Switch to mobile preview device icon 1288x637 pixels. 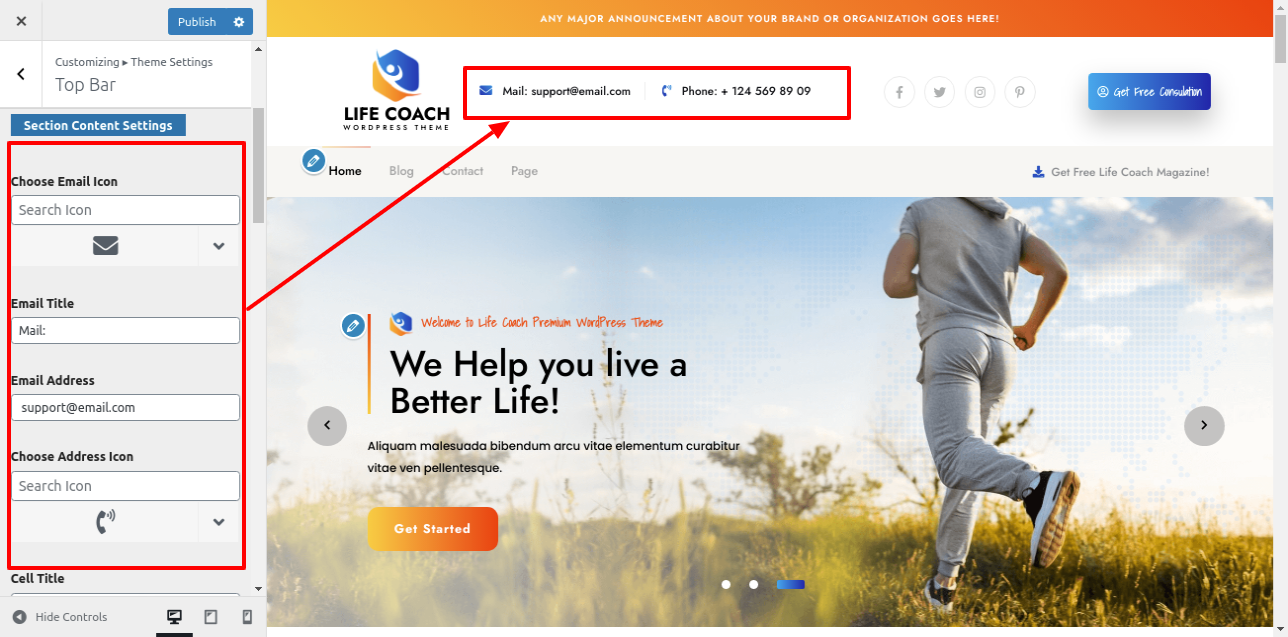(247, 617)
